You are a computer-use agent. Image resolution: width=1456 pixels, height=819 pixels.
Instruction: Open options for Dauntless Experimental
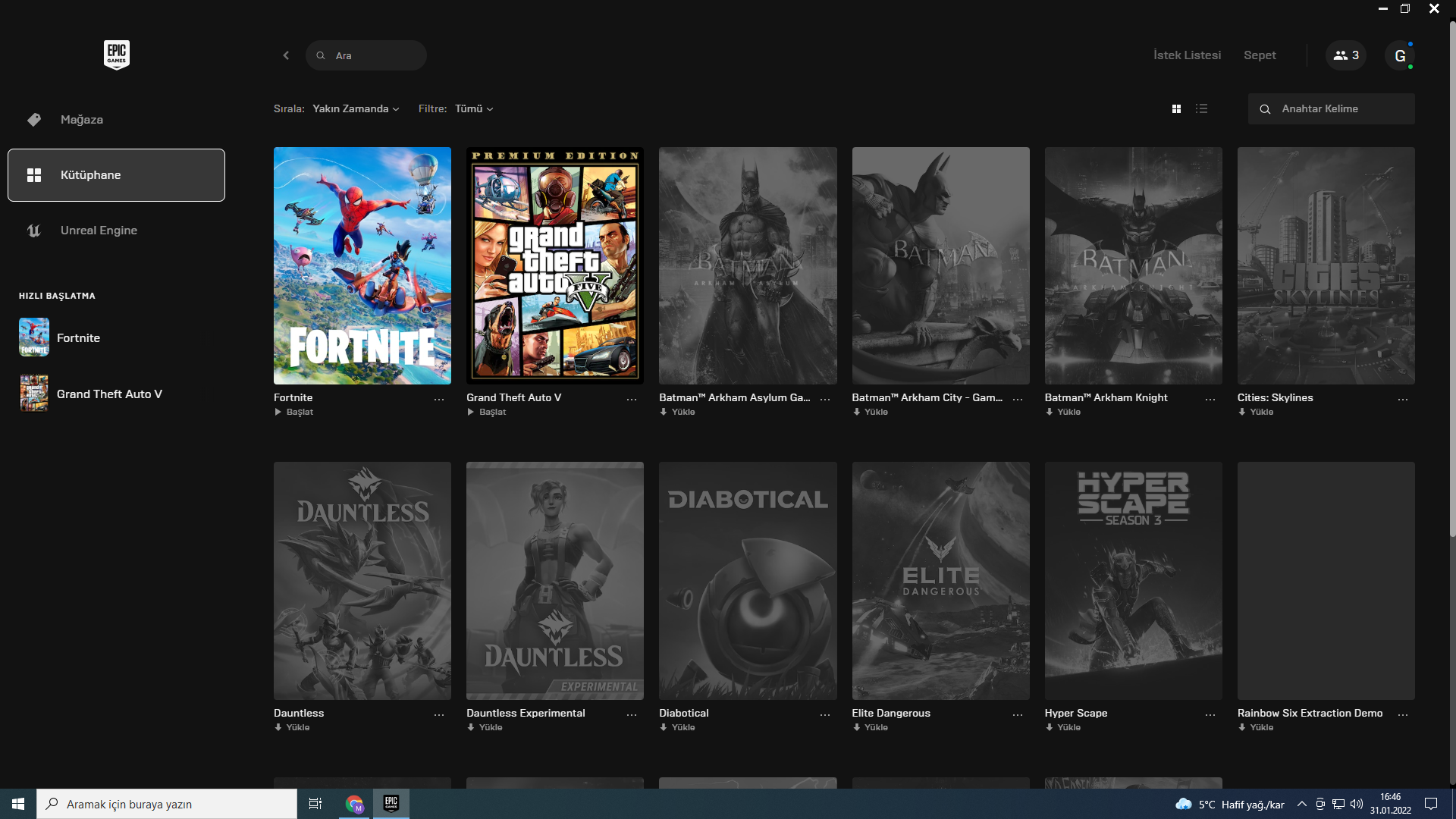tap(632, 714)
